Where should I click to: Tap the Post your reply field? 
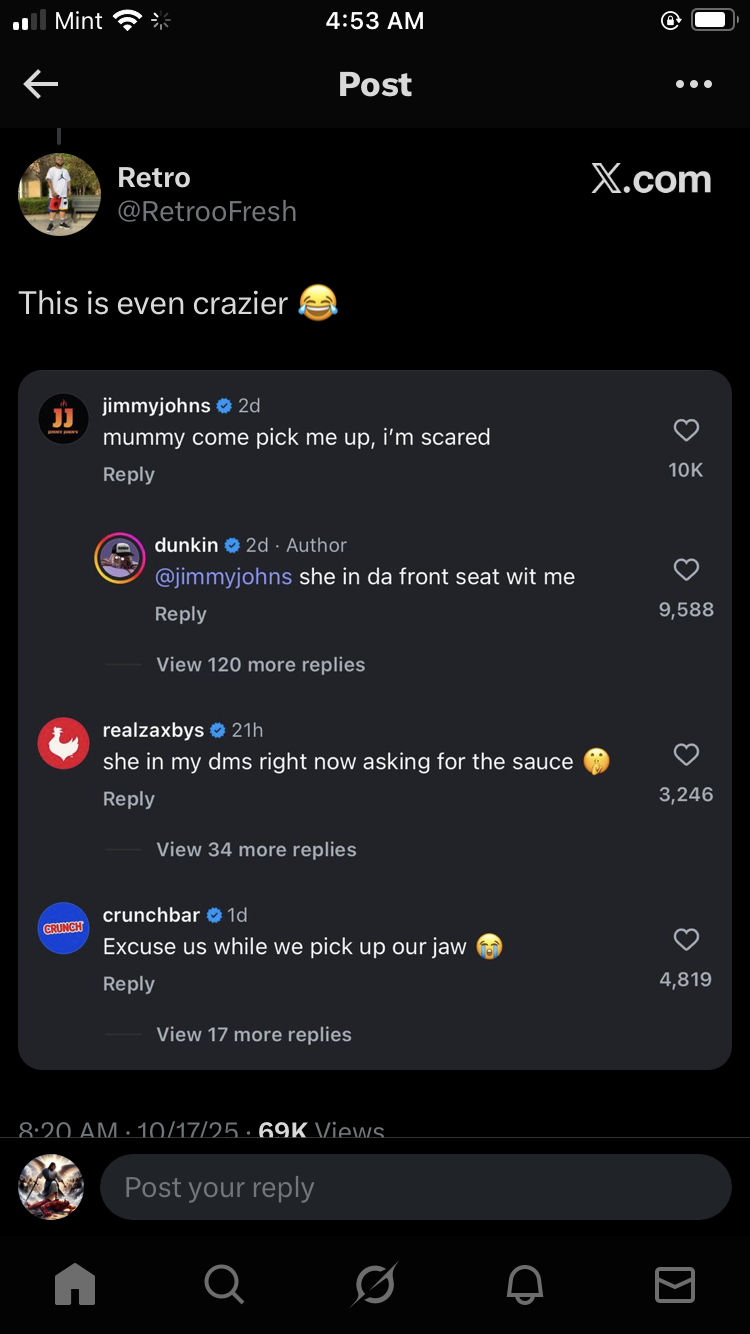pos(415,1187)
